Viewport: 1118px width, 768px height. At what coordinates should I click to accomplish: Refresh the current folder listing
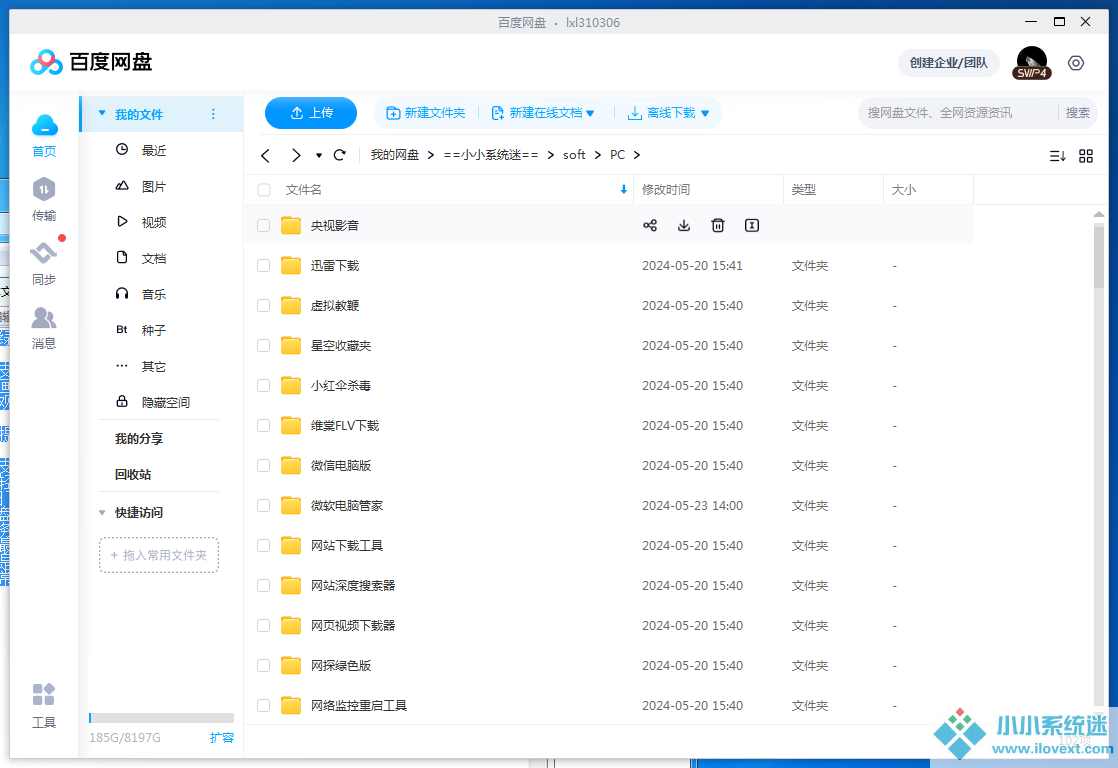(x=340, y=155)
